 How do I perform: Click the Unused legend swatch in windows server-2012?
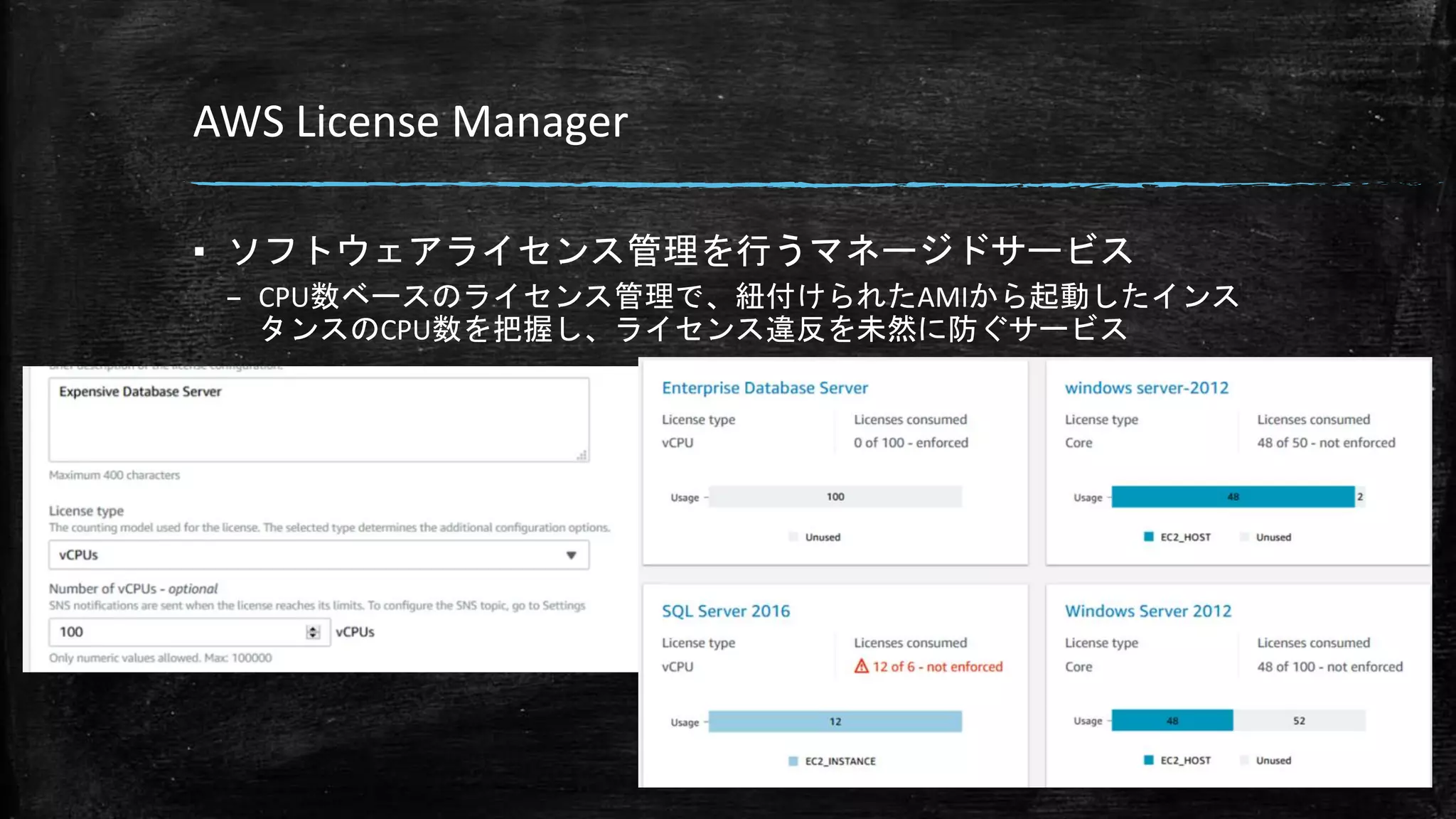pyautogui.click(x=1244, y=537)
